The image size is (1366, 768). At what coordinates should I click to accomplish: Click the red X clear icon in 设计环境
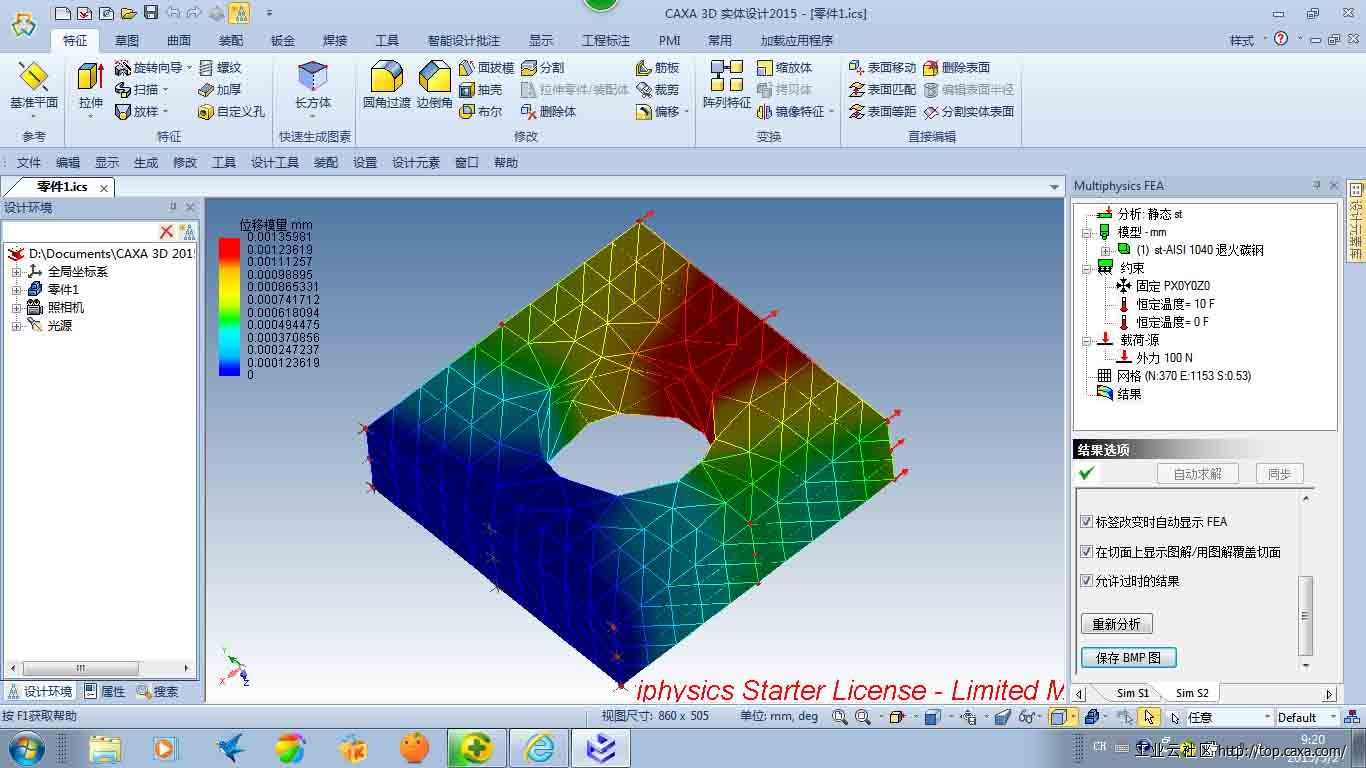(x=166, y=232)
